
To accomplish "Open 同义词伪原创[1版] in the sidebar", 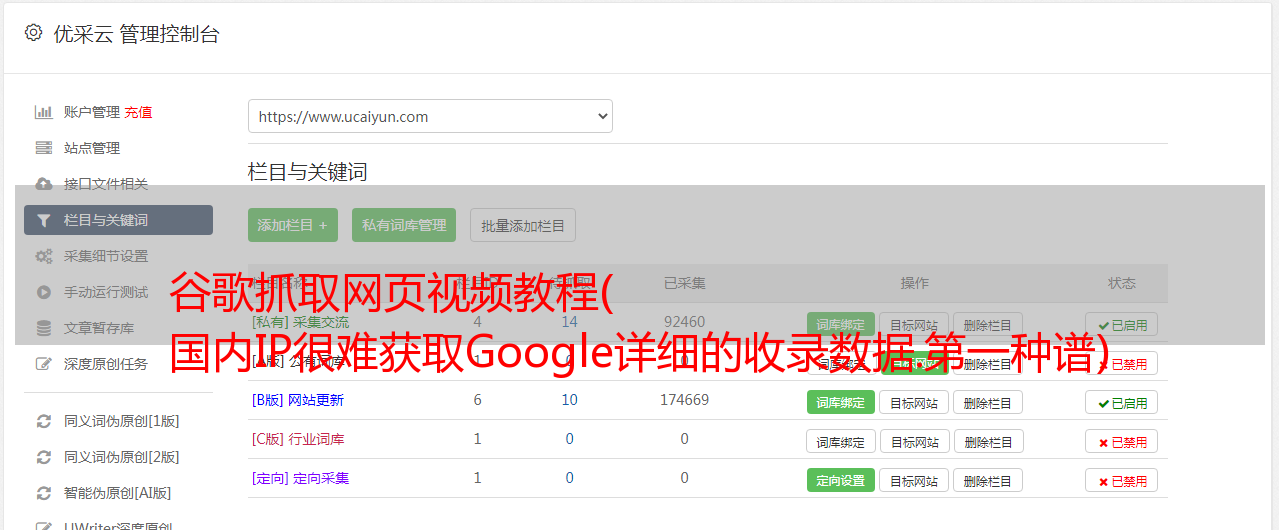I will [x=122, y=421].
